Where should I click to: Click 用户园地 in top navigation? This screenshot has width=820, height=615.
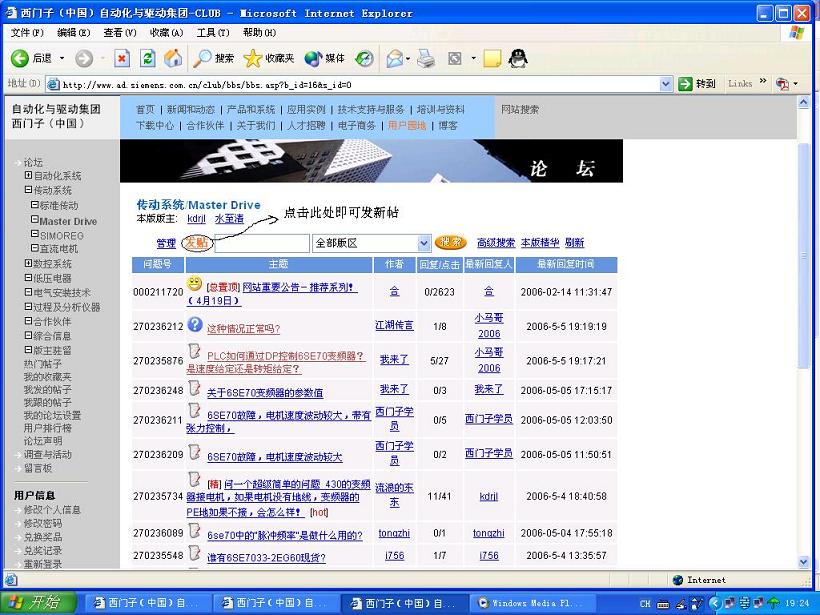407,126
